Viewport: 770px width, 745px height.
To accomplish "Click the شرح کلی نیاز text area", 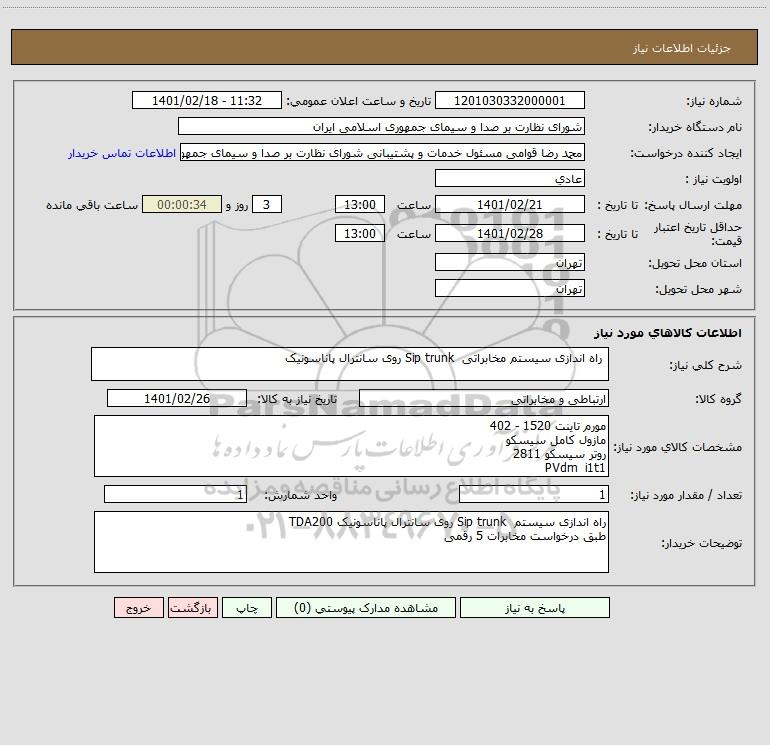I will pos(350,364).
